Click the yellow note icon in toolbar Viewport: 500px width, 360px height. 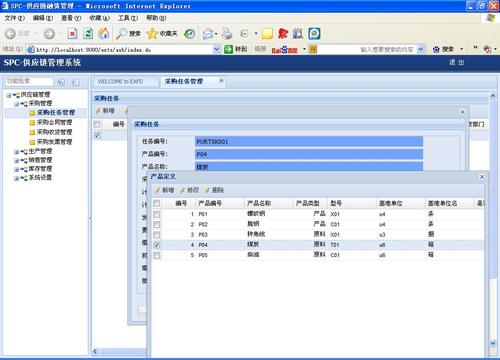click(267, 33)
